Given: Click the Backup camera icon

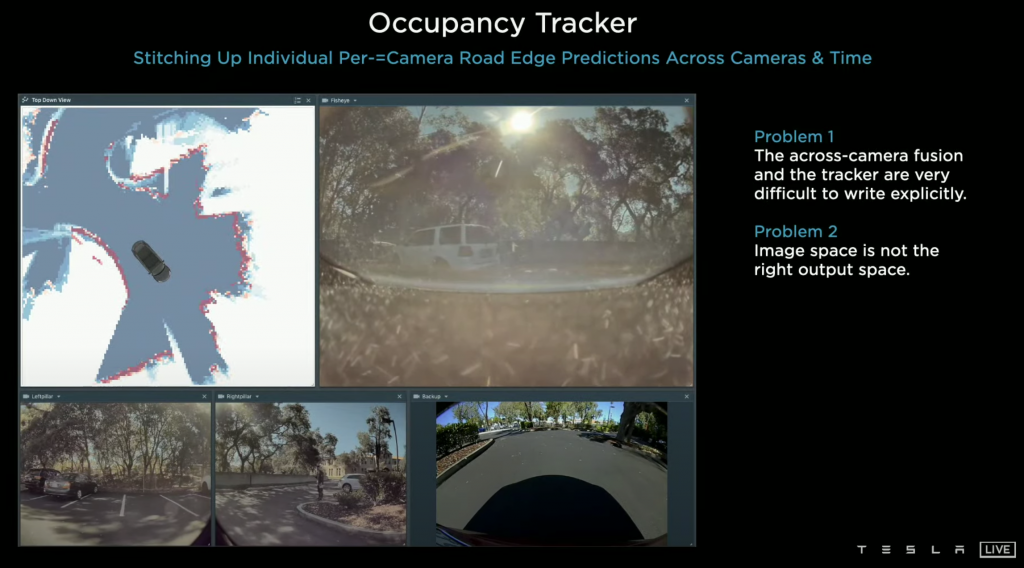Looking at the screenshot, I should 416,397.
